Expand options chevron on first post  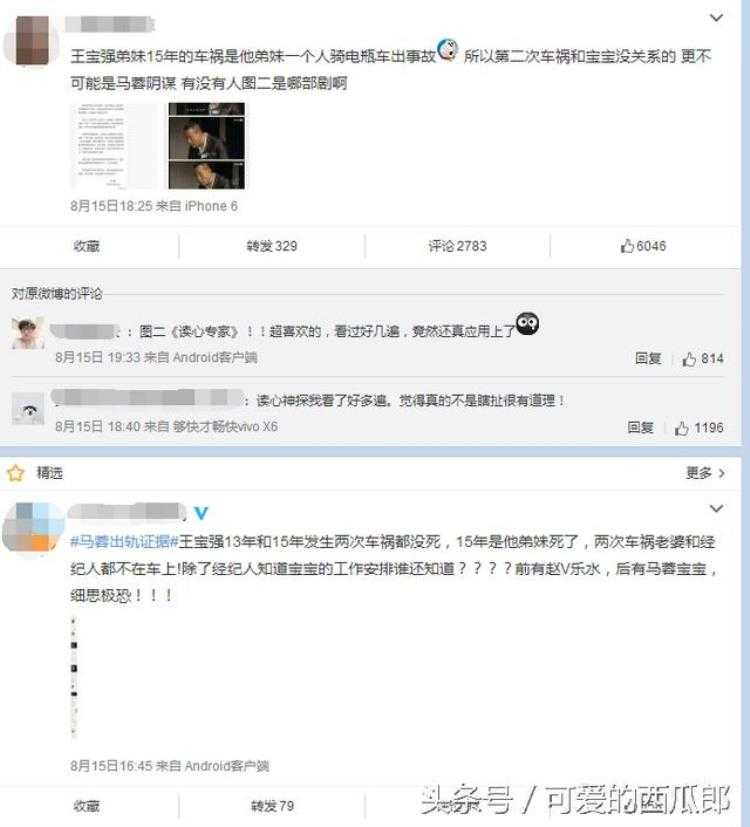click(716, 17)
